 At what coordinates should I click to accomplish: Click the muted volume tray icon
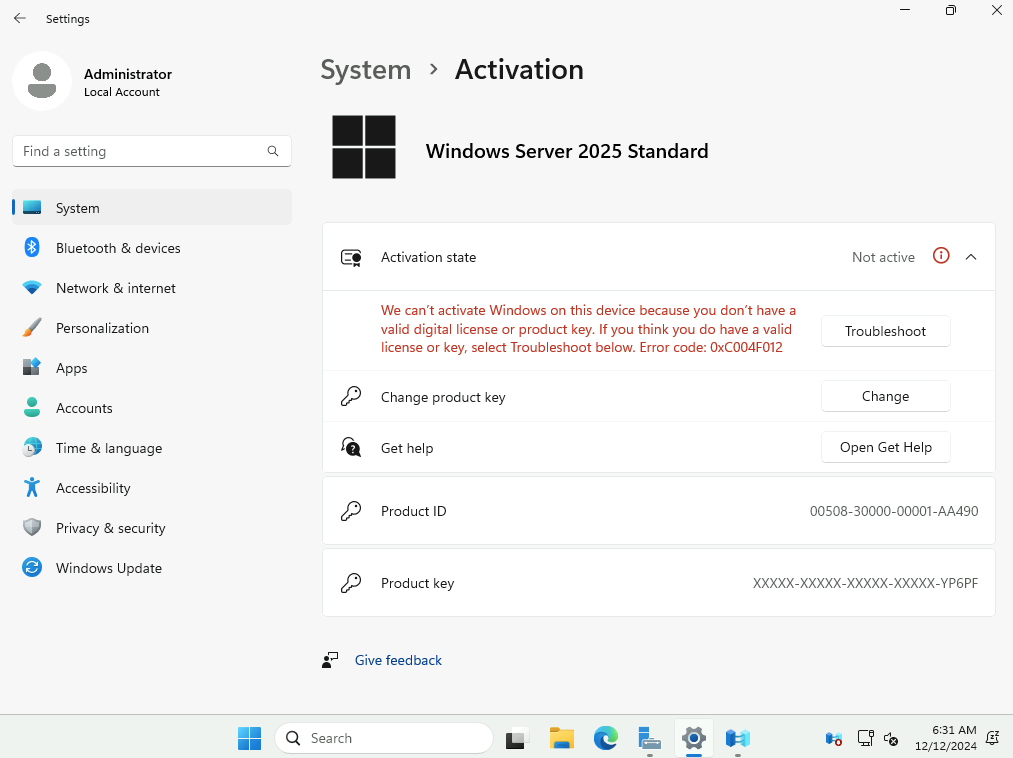click(x=891, y=738)
